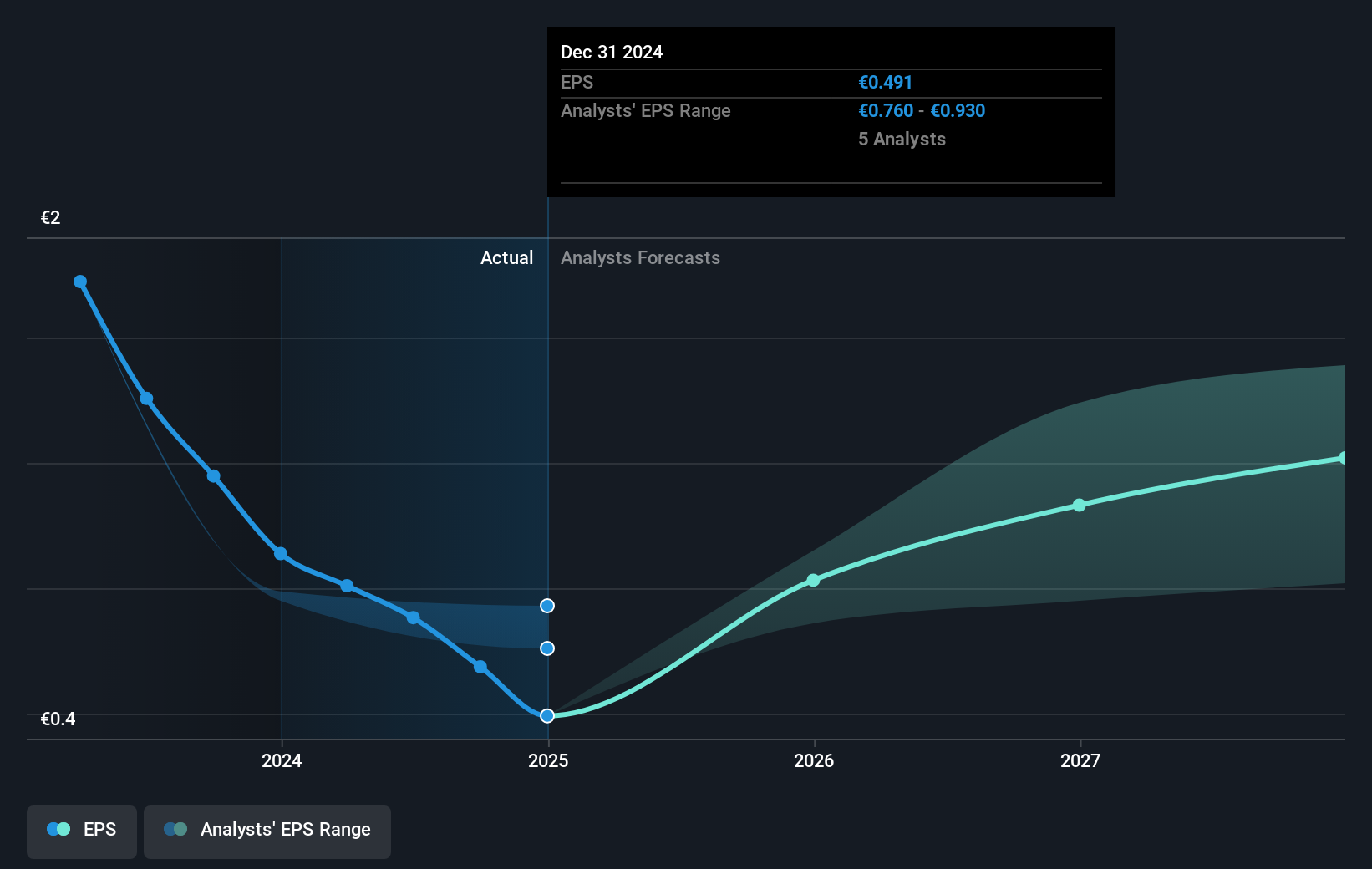Click the 'Analysts' EPS Range' tooltip row label
Image resolution: width=1372 pixels, height=869 pixels.
646,111
